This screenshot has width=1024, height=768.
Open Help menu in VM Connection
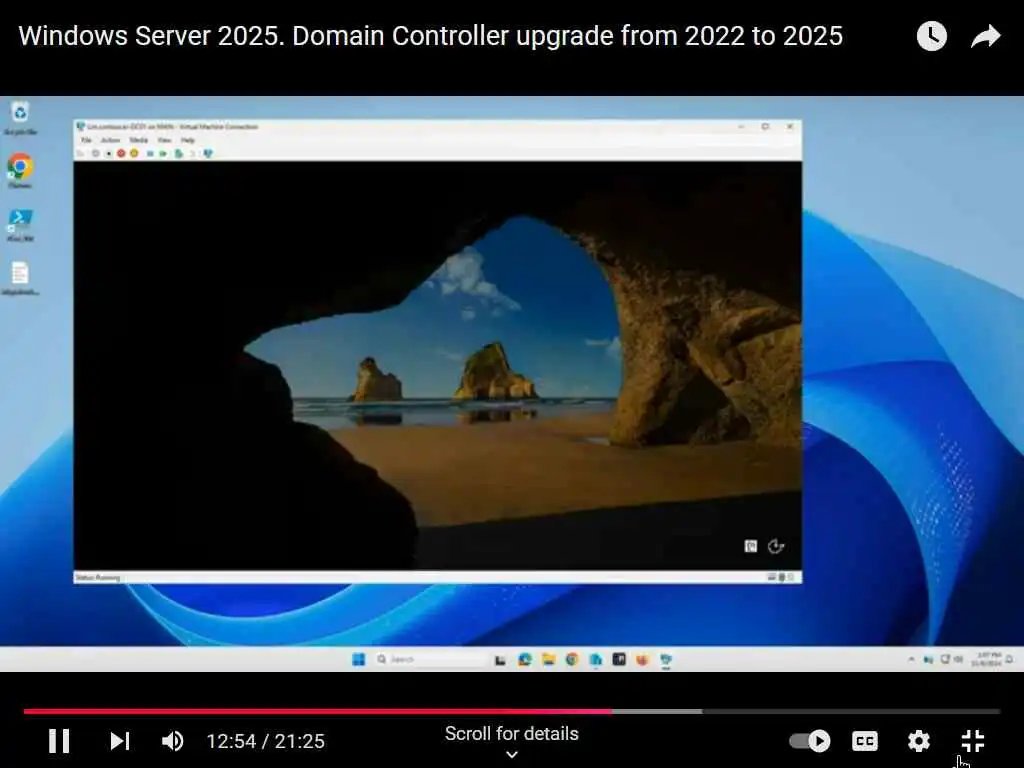tap(188, 140)
